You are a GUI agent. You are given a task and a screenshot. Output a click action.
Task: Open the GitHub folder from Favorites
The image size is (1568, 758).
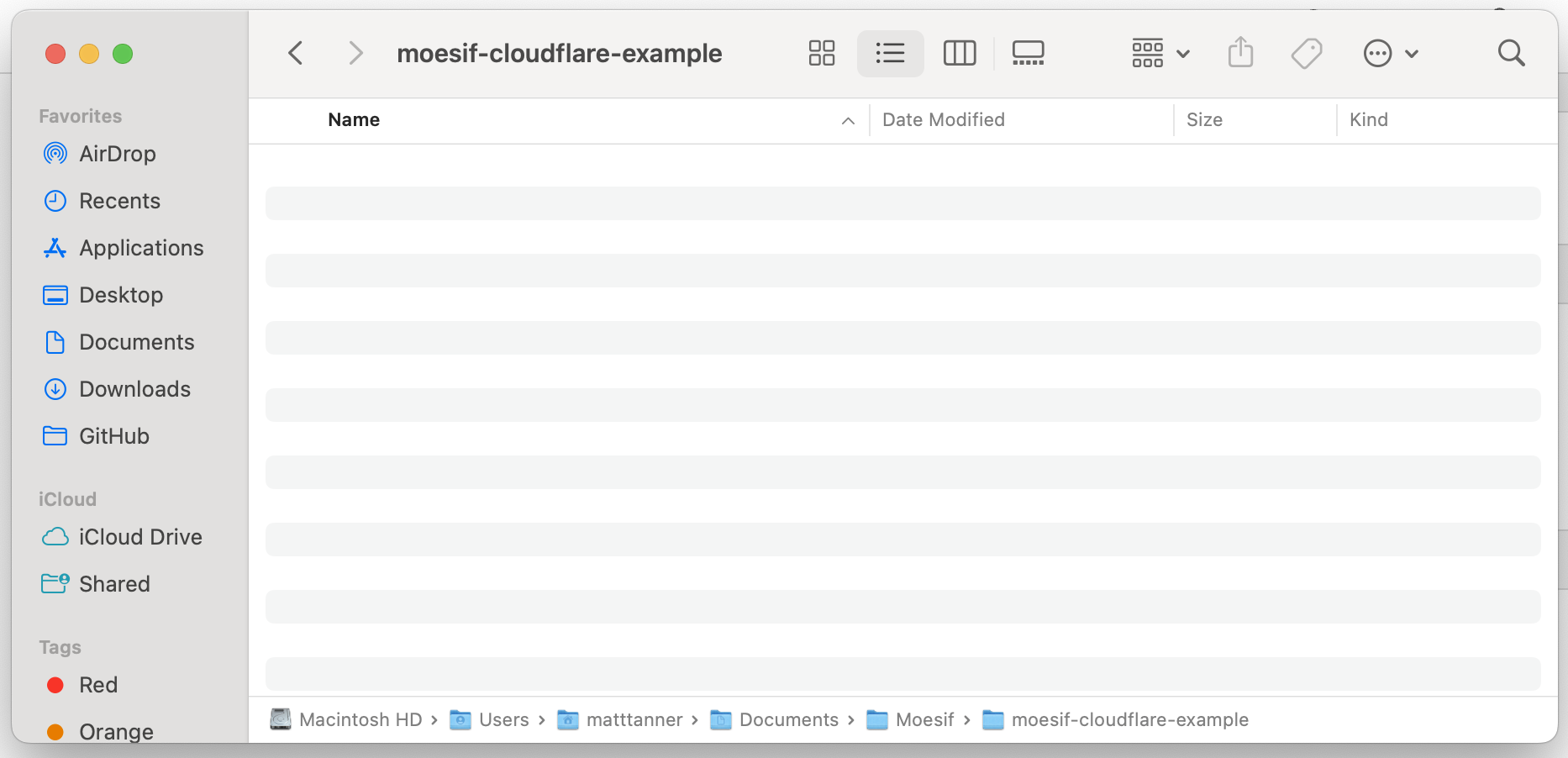tap(113, 436)
